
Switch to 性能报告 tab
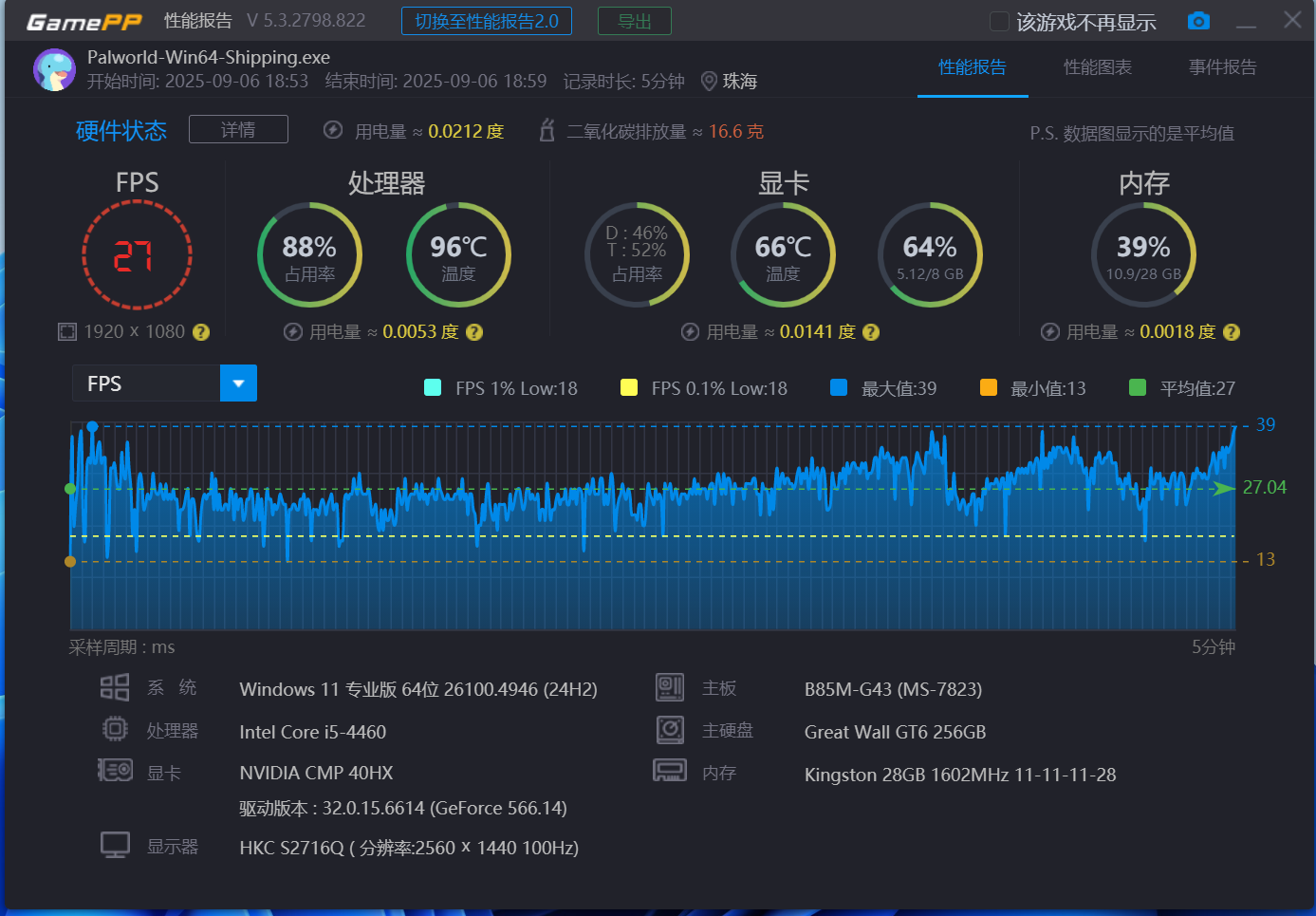click(x=973, y=67)
